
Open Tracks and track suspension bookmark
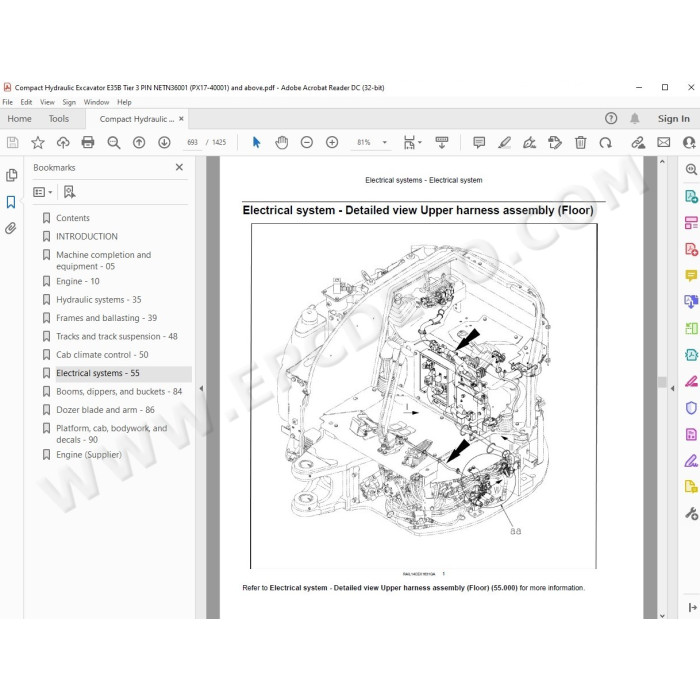pos(117,336)
